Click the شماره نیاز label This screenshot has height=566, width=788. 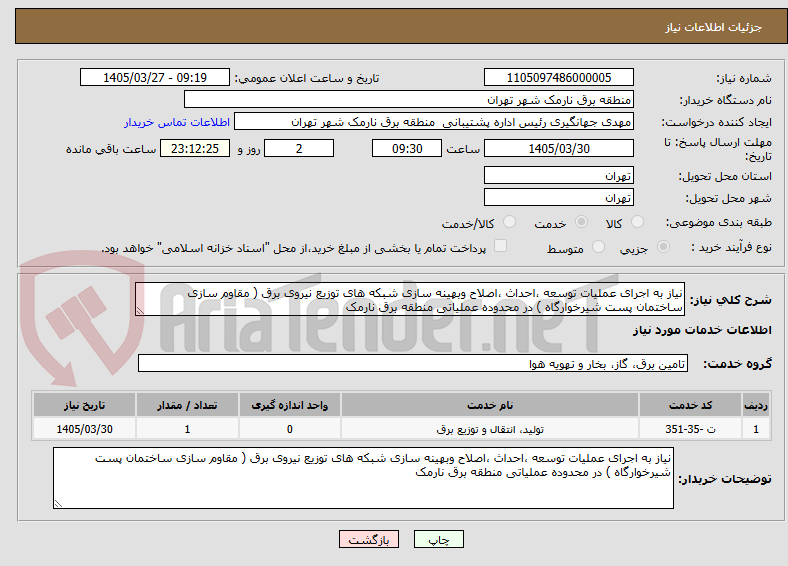[x=744, y=78]
